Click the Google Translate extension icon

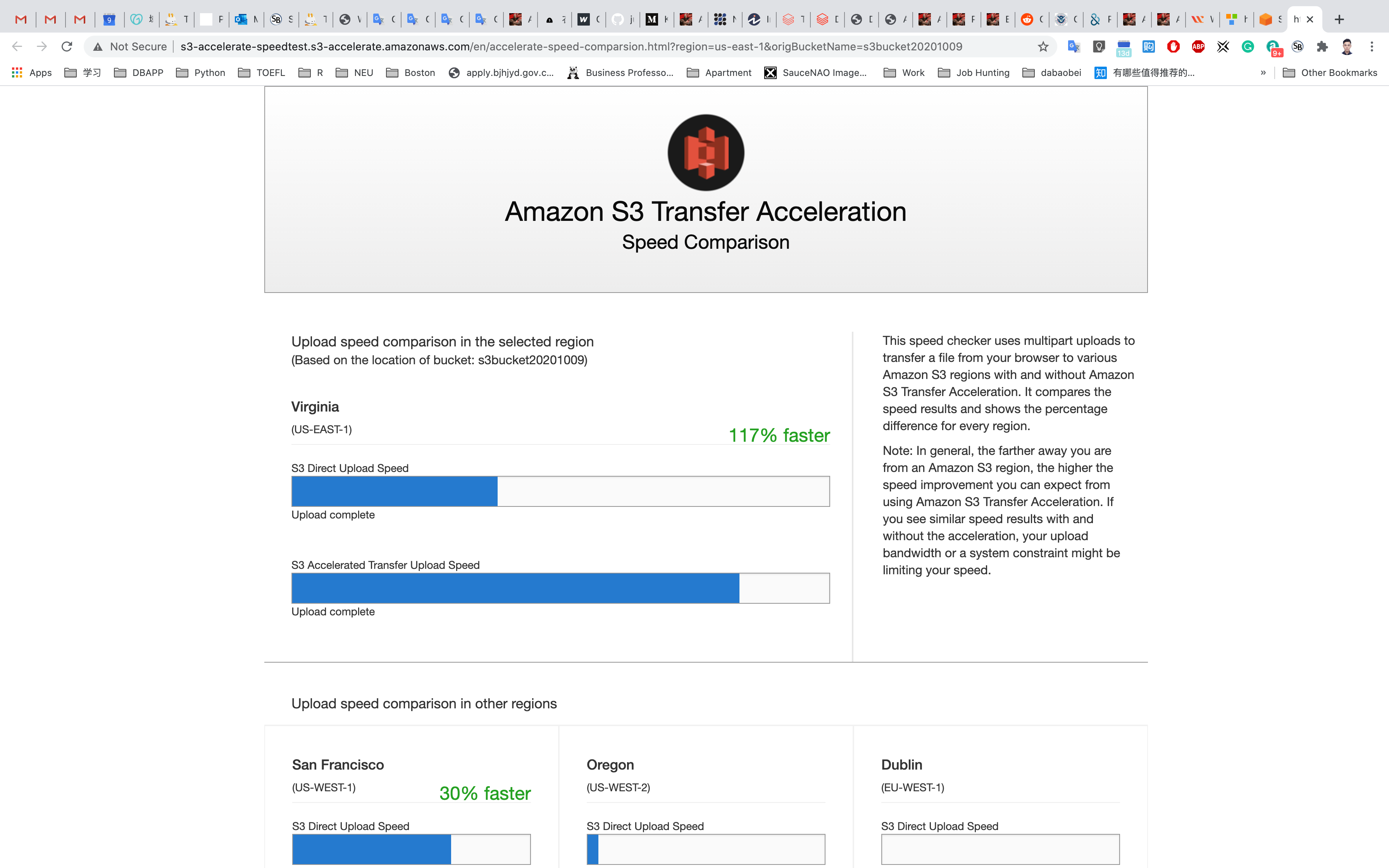coord(1073,46)
